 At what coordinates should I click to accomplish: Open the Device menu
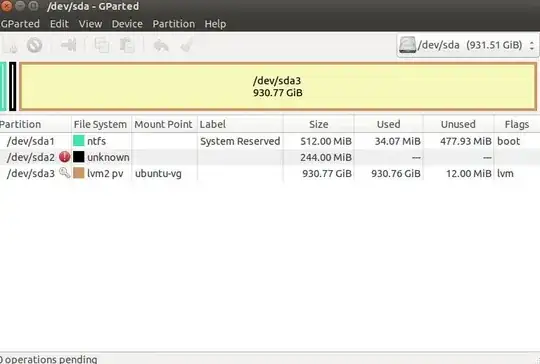(x=127, y=24)
